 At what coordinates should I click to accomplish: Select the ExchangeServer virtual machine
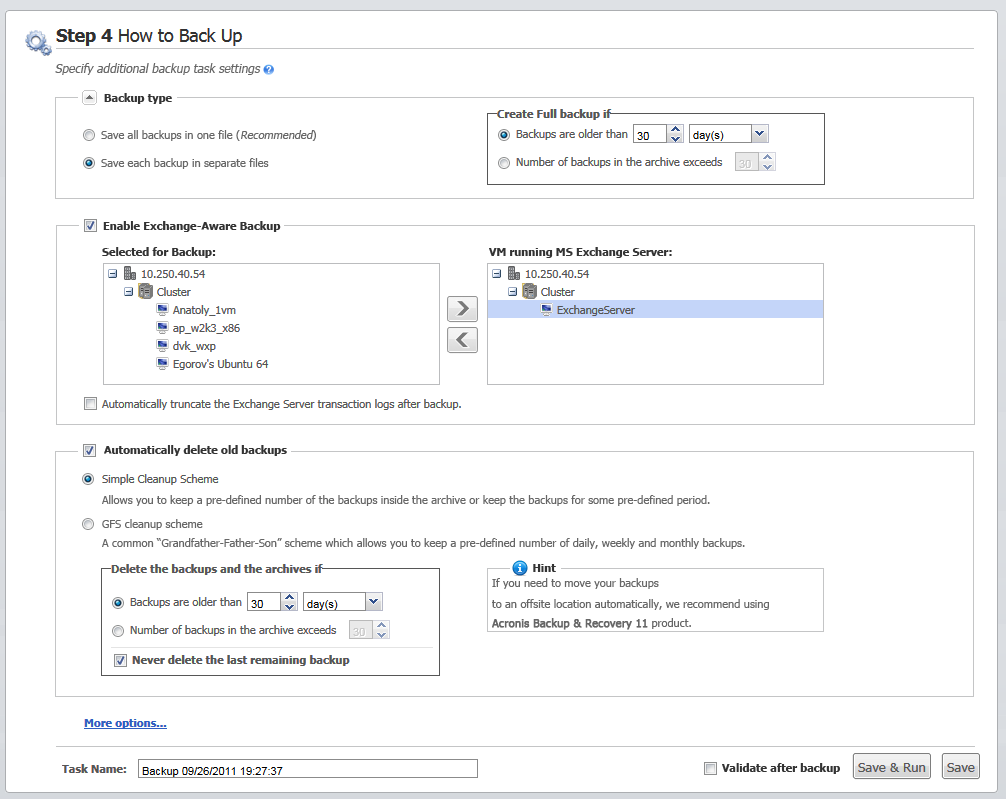(595, 310)
